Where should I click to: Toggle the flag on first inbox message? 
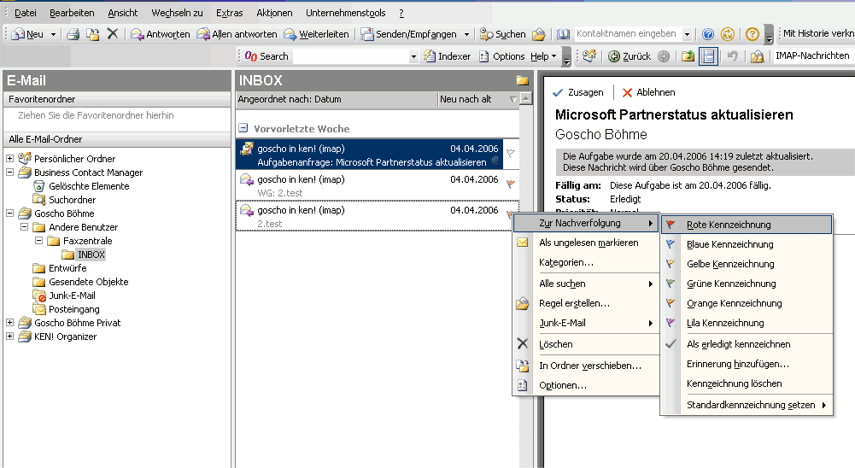510,154
